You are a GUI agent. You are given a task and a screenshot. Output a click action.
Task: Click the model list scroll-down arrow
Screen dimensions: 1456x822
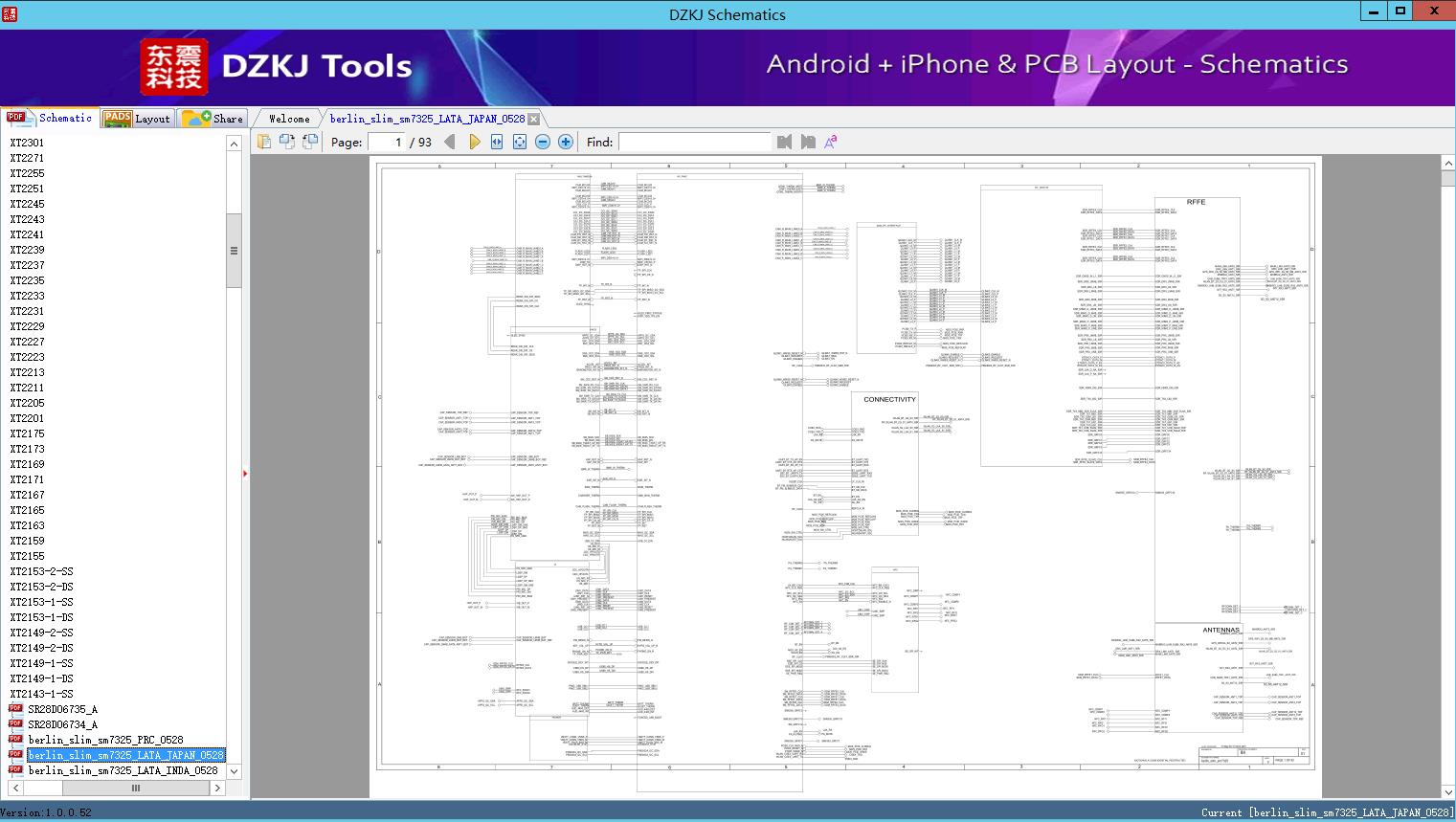click(234, 770)
